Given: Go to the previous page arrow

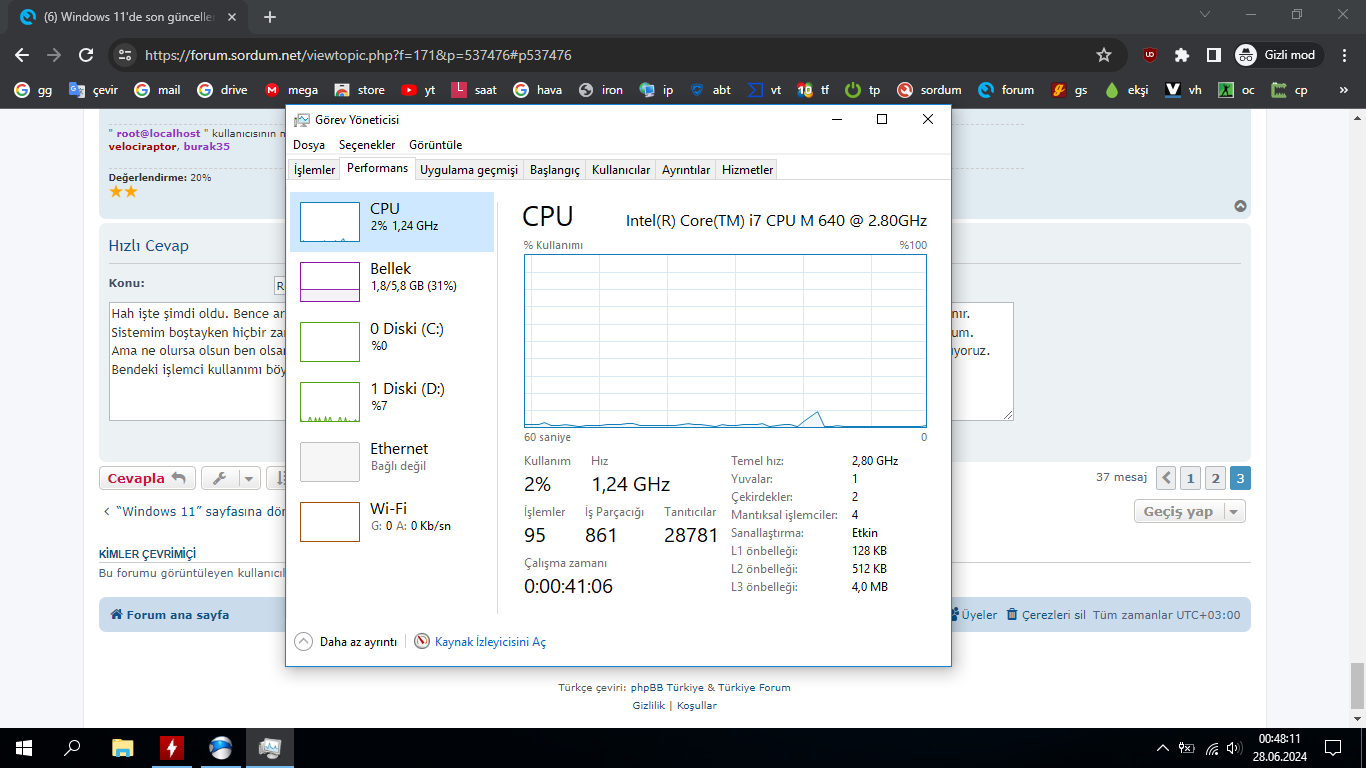Looking at the screenshot, I should pos(1166,478).
